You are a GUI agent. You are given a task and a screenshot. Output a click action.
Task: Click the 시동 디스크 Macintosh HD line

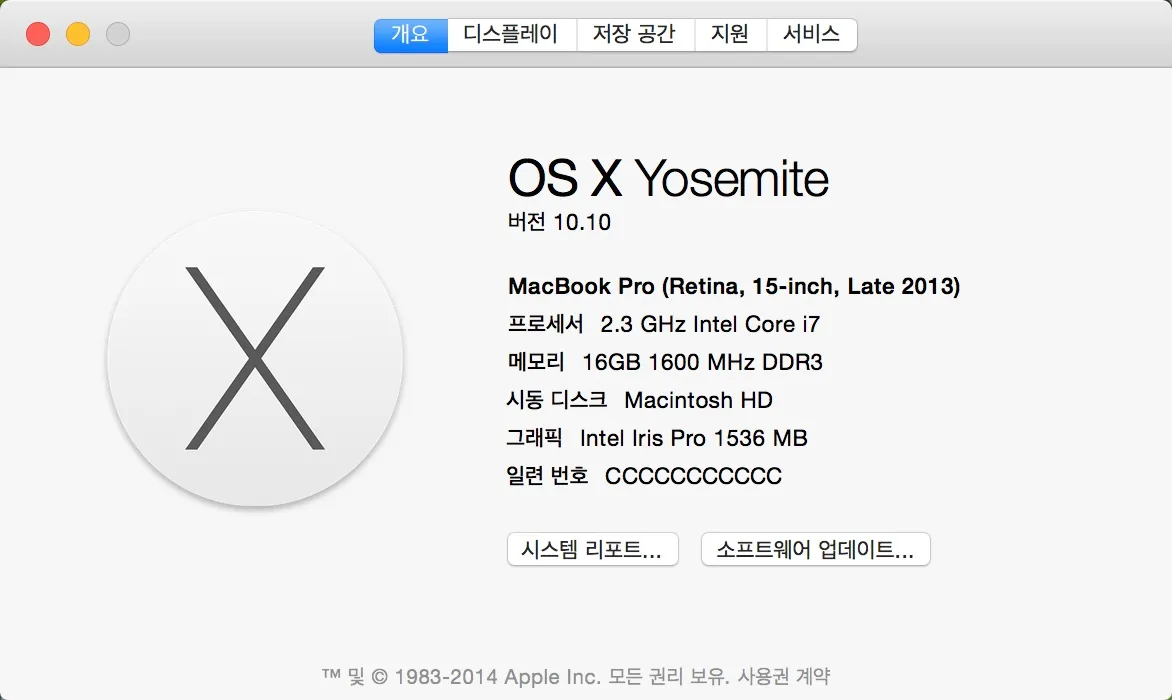click(x=640, y=400)
